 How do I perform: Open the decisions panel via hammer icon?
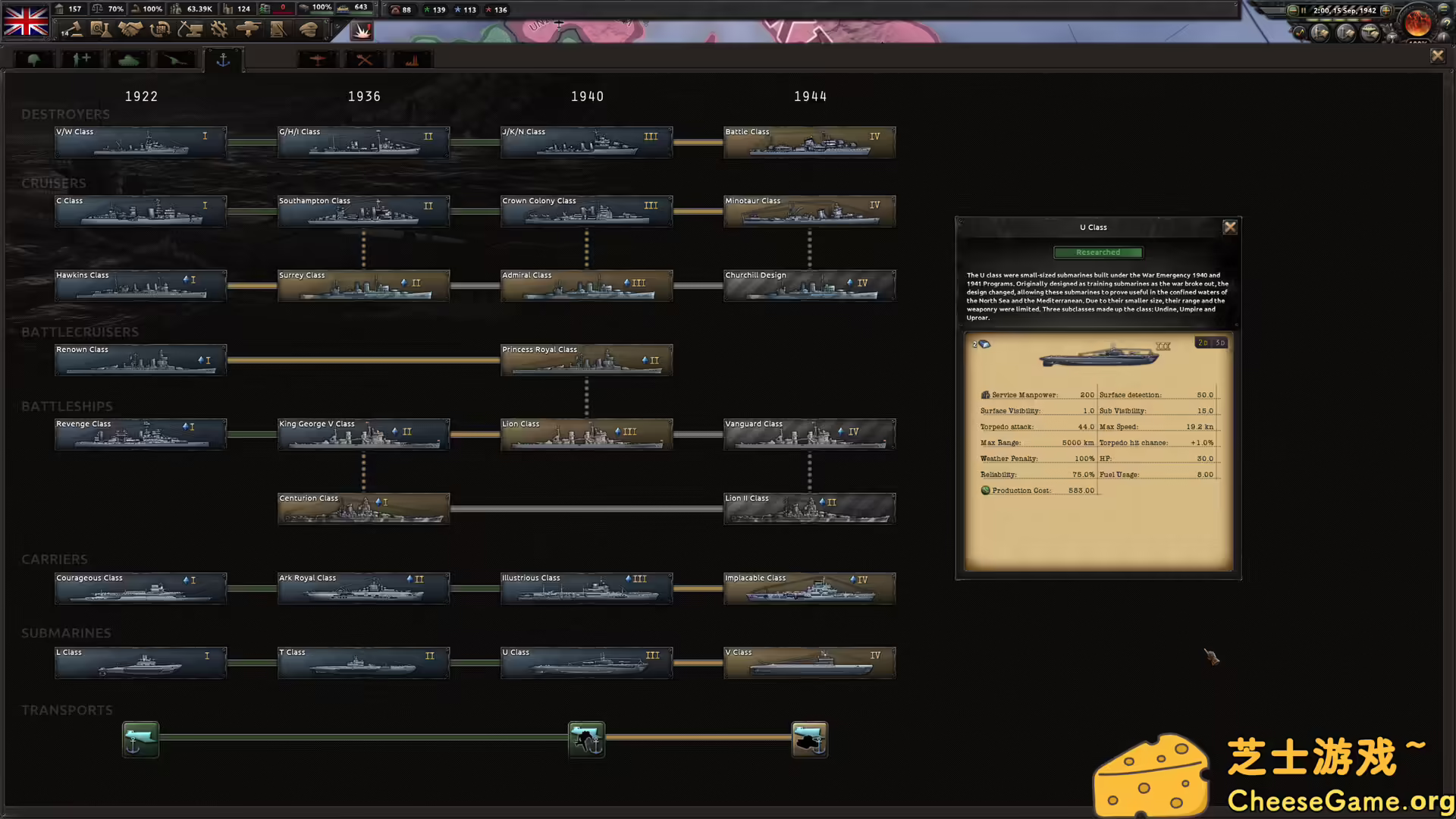coord(72,31)
